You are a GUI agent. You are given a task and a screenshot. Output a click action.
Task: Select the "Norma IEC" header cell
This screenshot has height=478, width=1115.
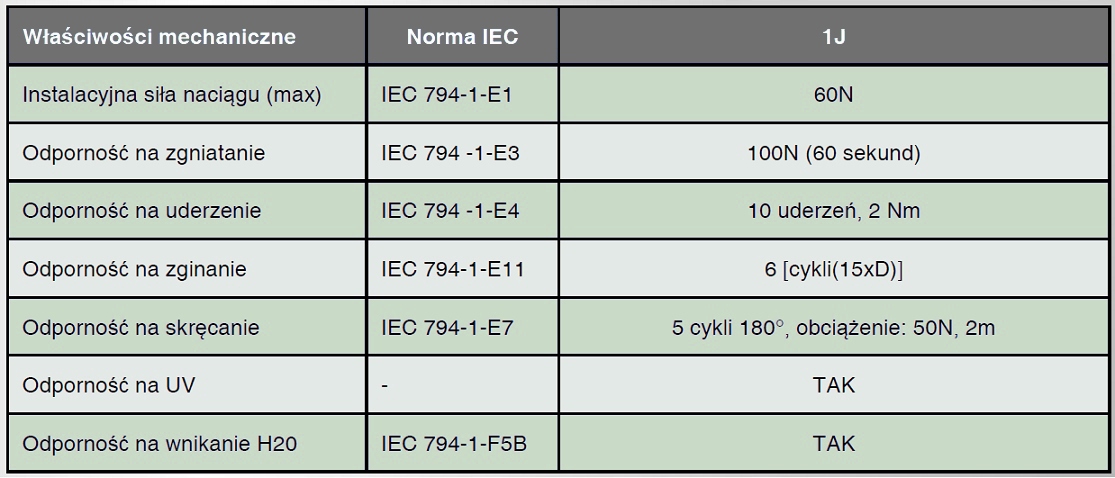point(462,37)
